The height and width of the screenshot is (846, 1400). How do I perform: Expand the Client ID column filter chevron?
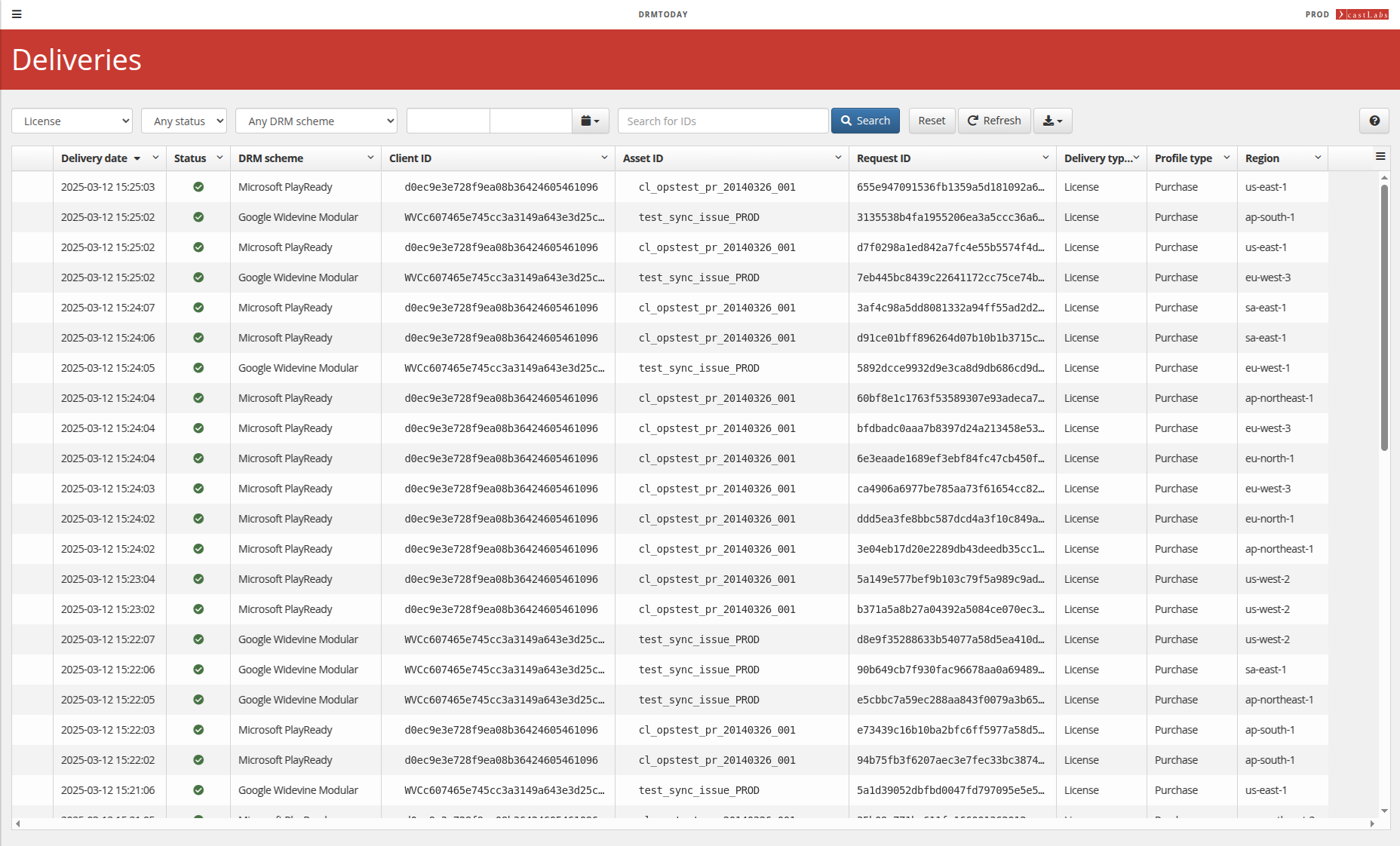pos(603,158)
